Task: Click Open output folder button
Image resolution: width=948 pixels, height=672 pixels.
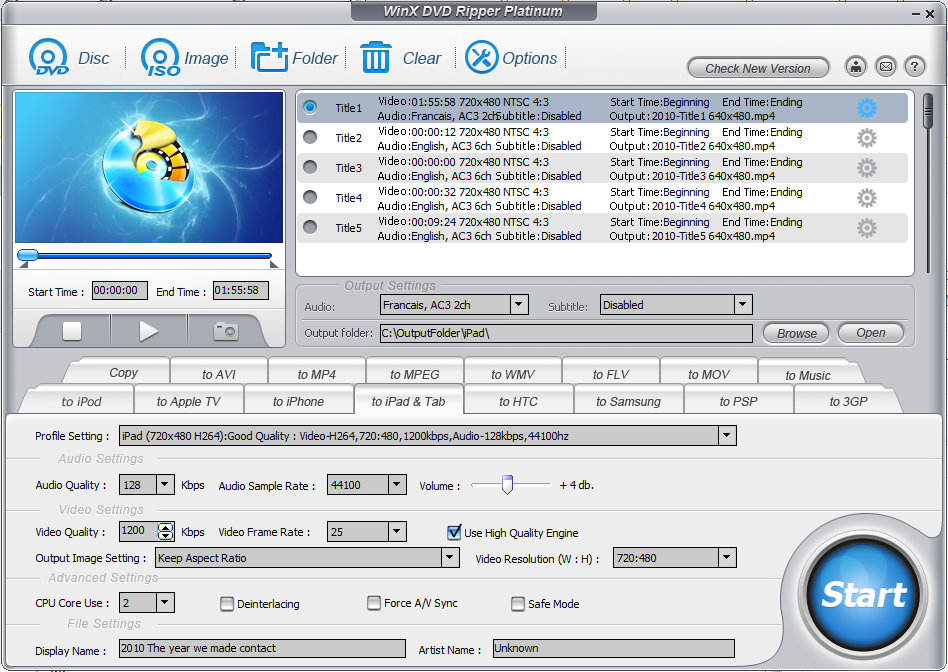Action: (871, 333)
